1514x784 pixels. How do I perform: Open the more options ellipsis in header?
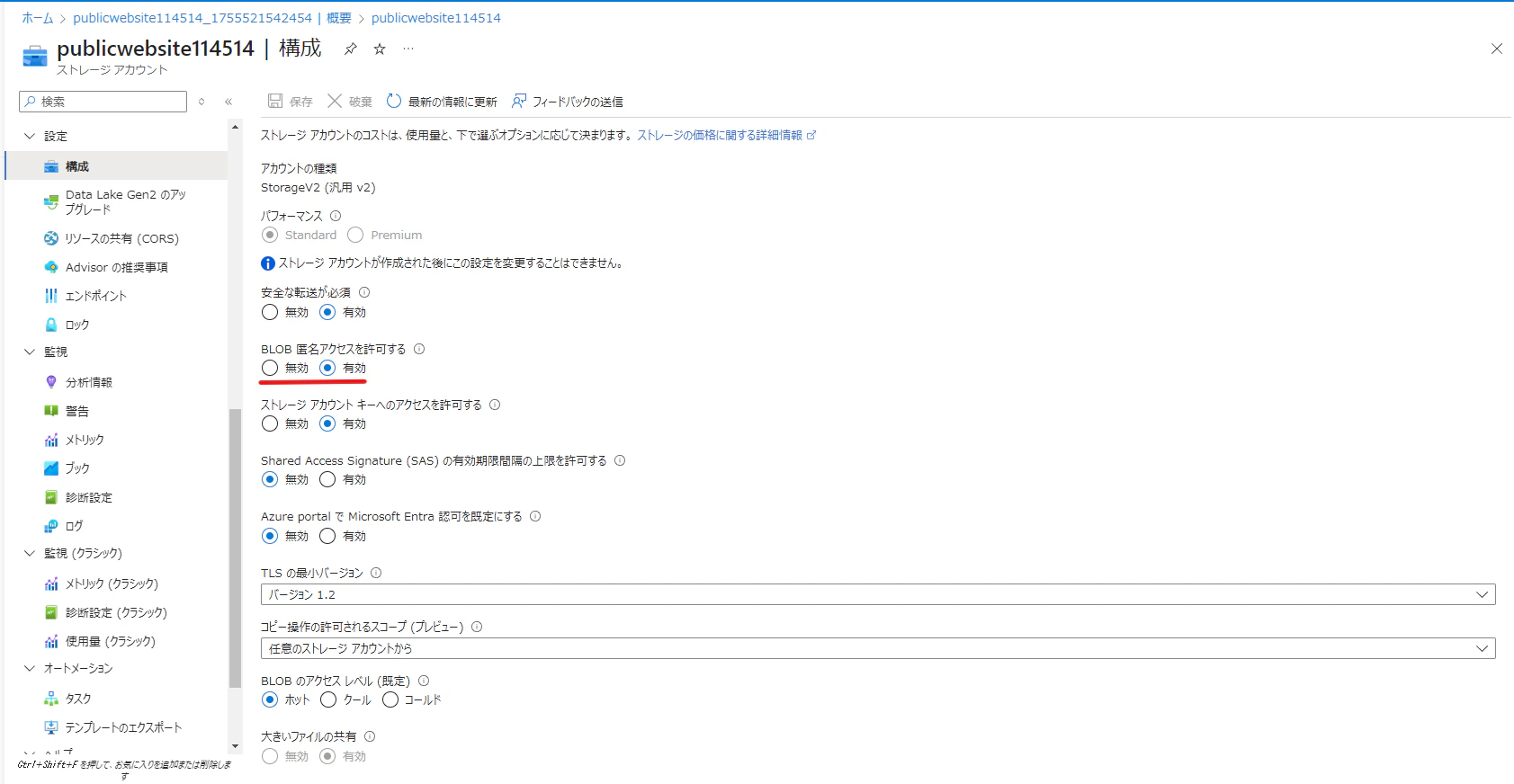408,49
